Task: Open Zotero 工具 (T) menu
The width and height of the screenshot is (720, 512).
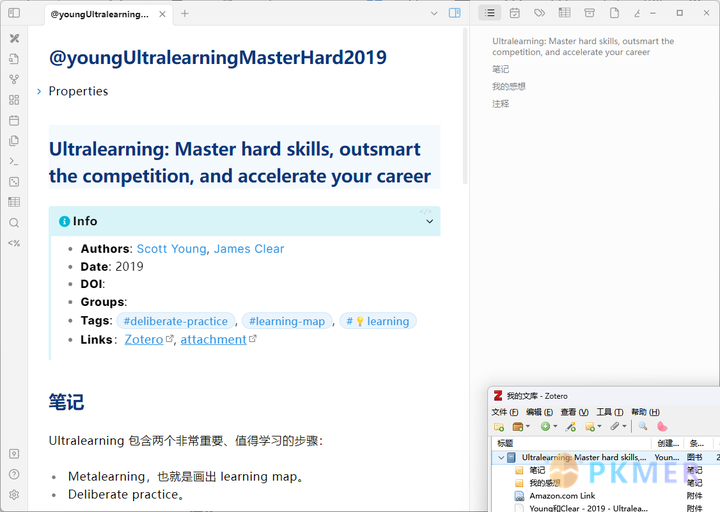Action: click(x=610, y=412)
